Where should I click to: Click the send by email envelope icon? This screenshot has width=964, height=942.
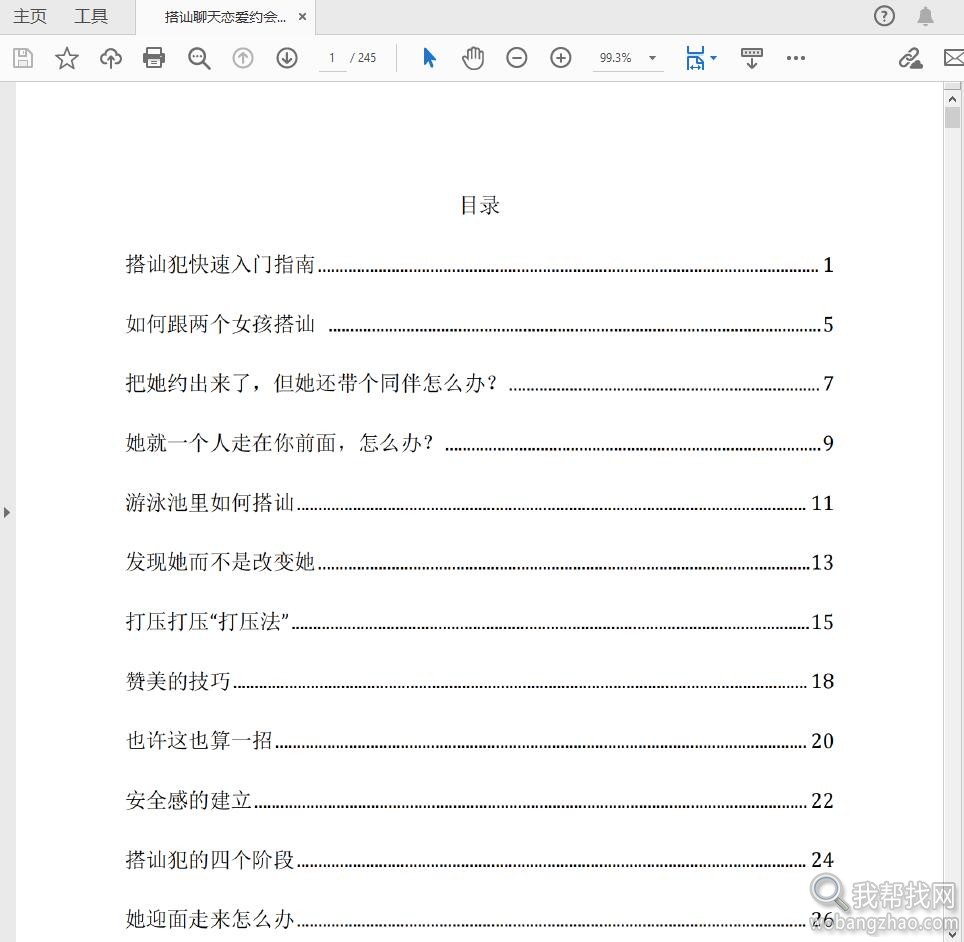click(954, 58)
